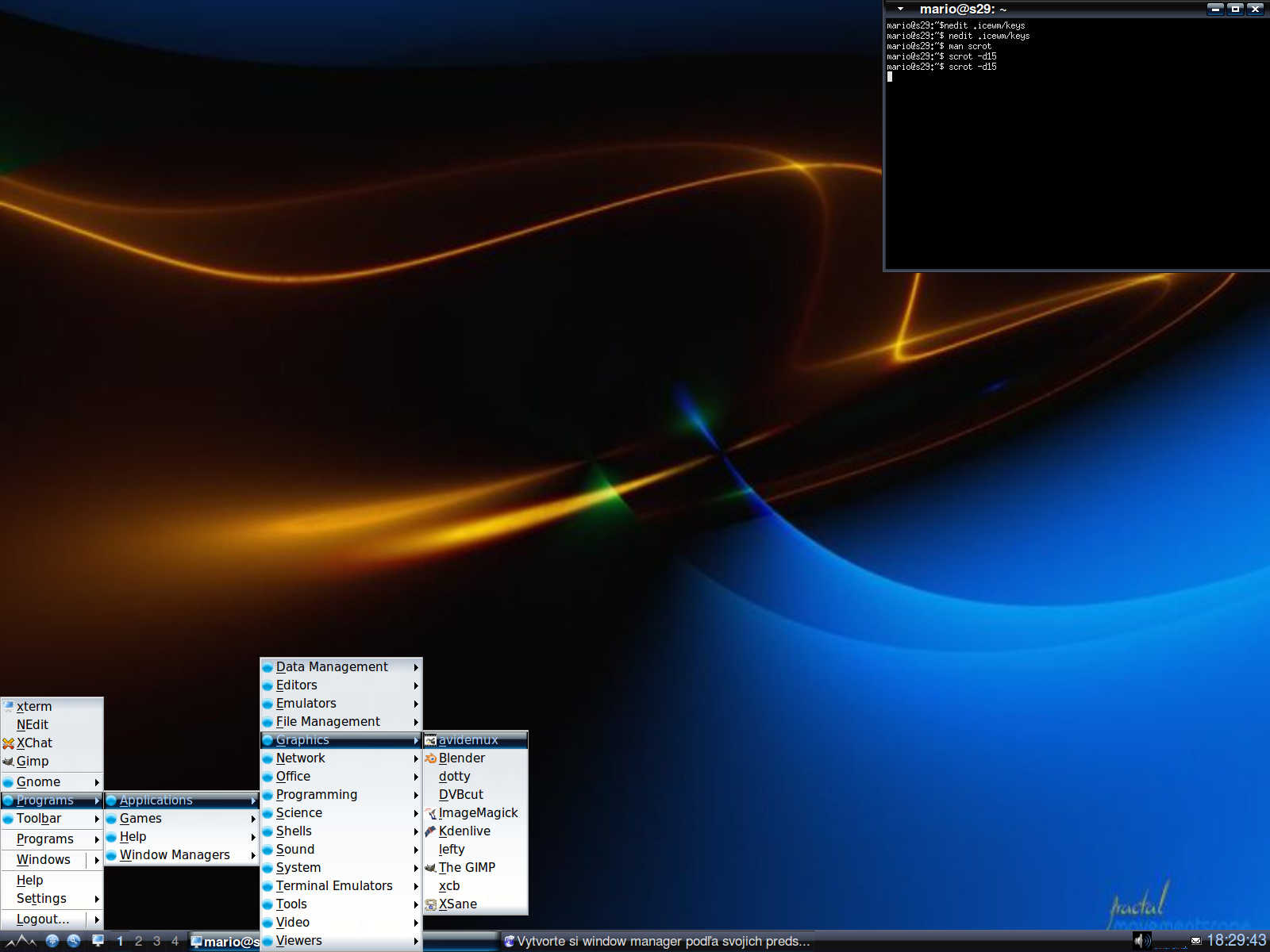
Task: Click the speaker volume icon in the tray
Action: (x=1141, y=941)
